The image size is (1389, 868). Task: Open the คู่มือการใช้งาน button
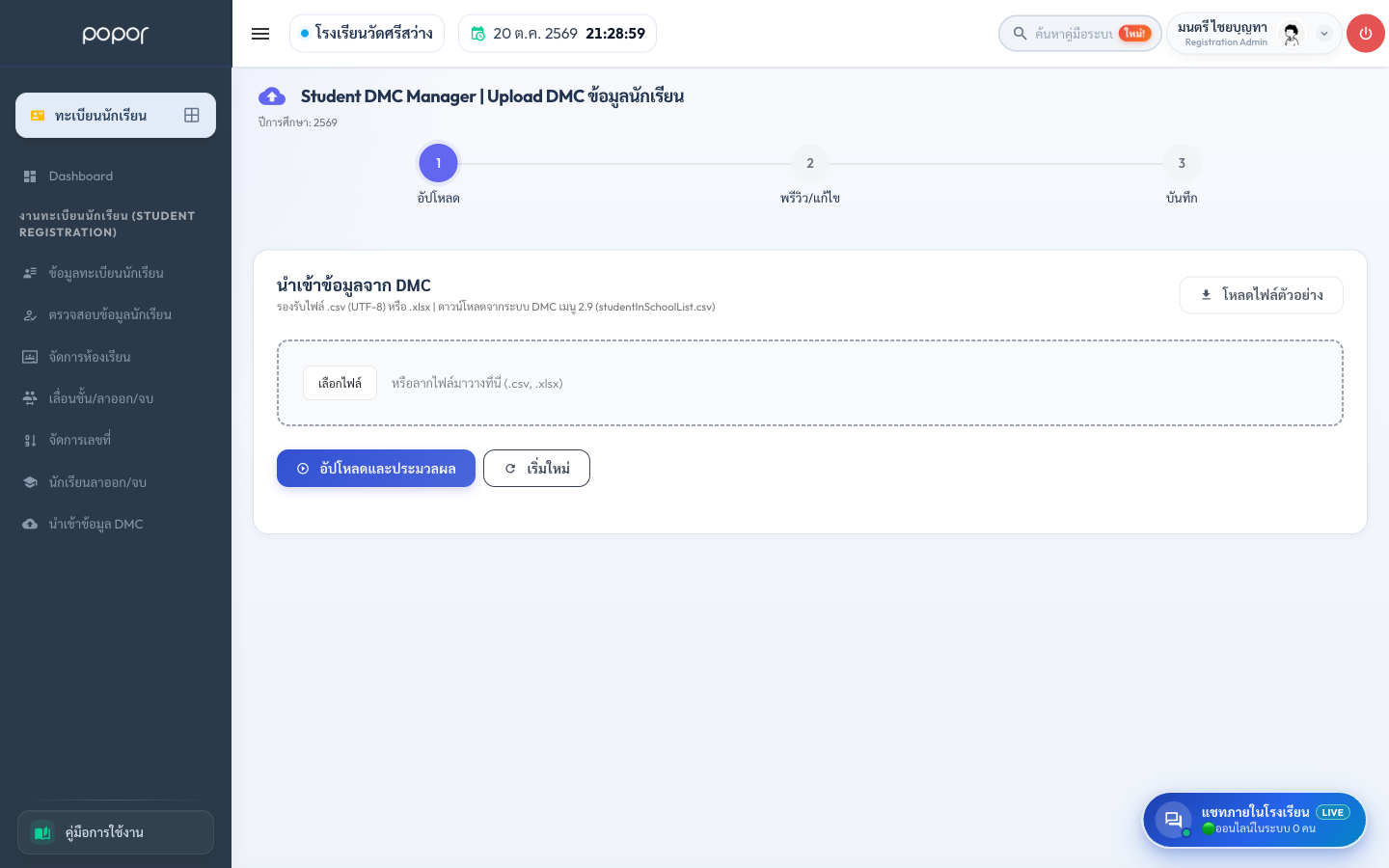click(x=116, y=832)
